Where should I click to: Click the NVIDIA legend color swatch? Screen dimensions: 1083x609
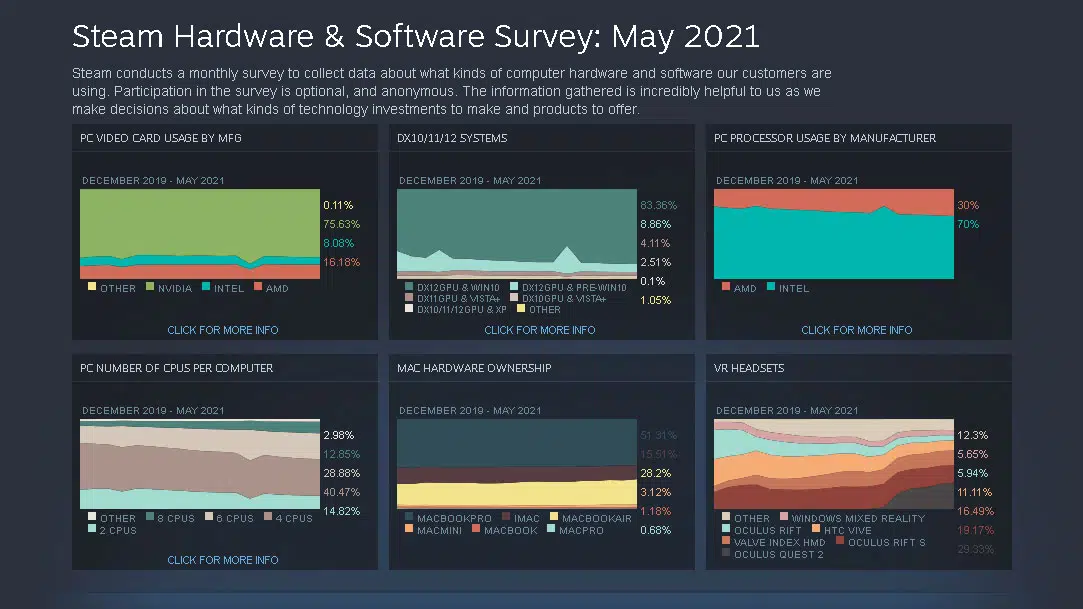pos(150,287)
